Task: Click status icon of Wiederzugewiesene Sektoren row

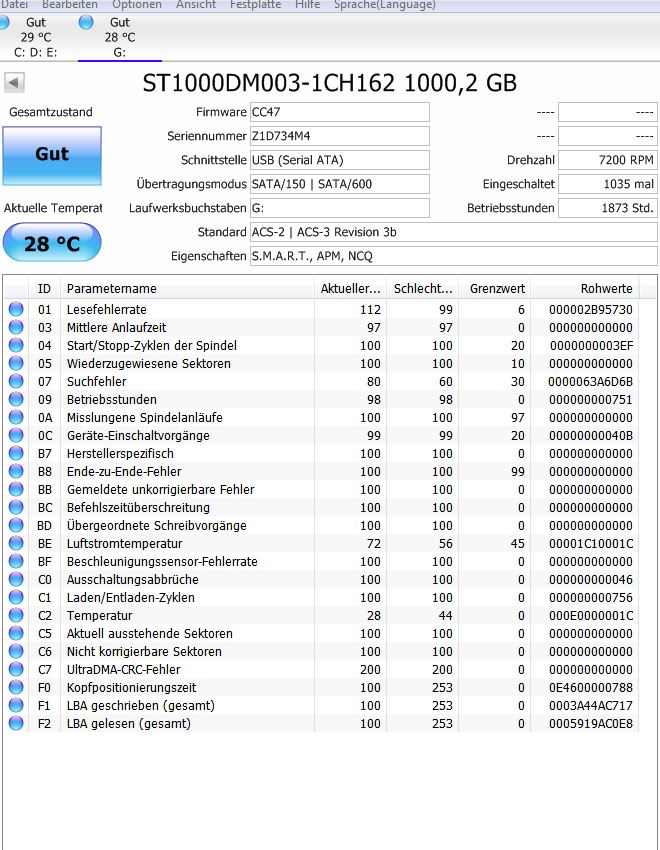Action: tap(16, 363)
